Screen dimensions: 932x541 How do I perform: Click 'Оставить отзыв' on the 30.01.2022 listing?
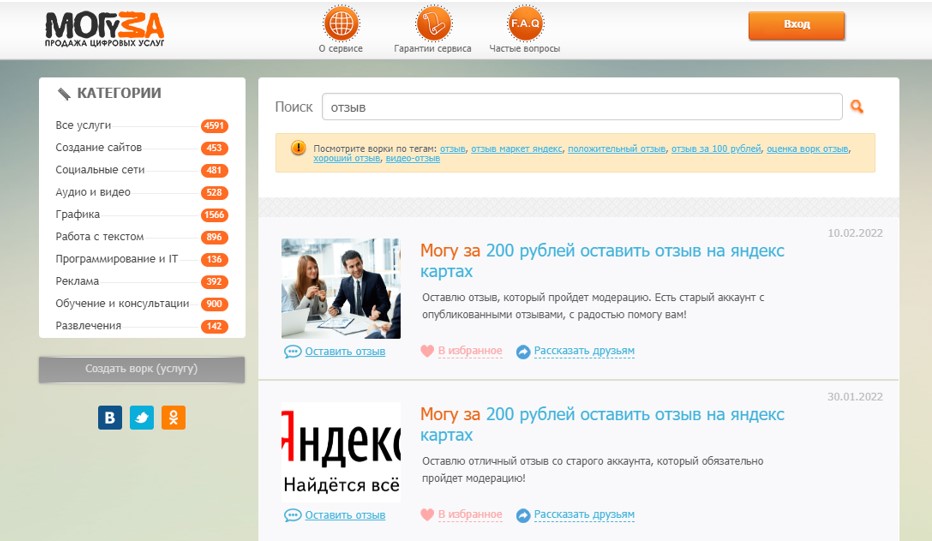pos(345,515)
